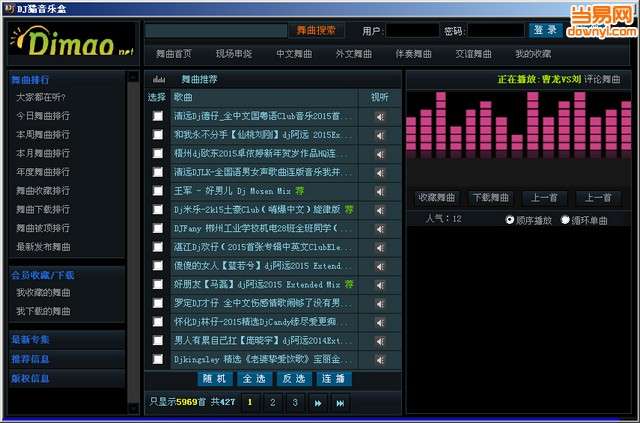The height and width of the screenshot is (423, 640).
Task: Play Djkingsley 精选 track via speaker icon
Action: (380, 360)
